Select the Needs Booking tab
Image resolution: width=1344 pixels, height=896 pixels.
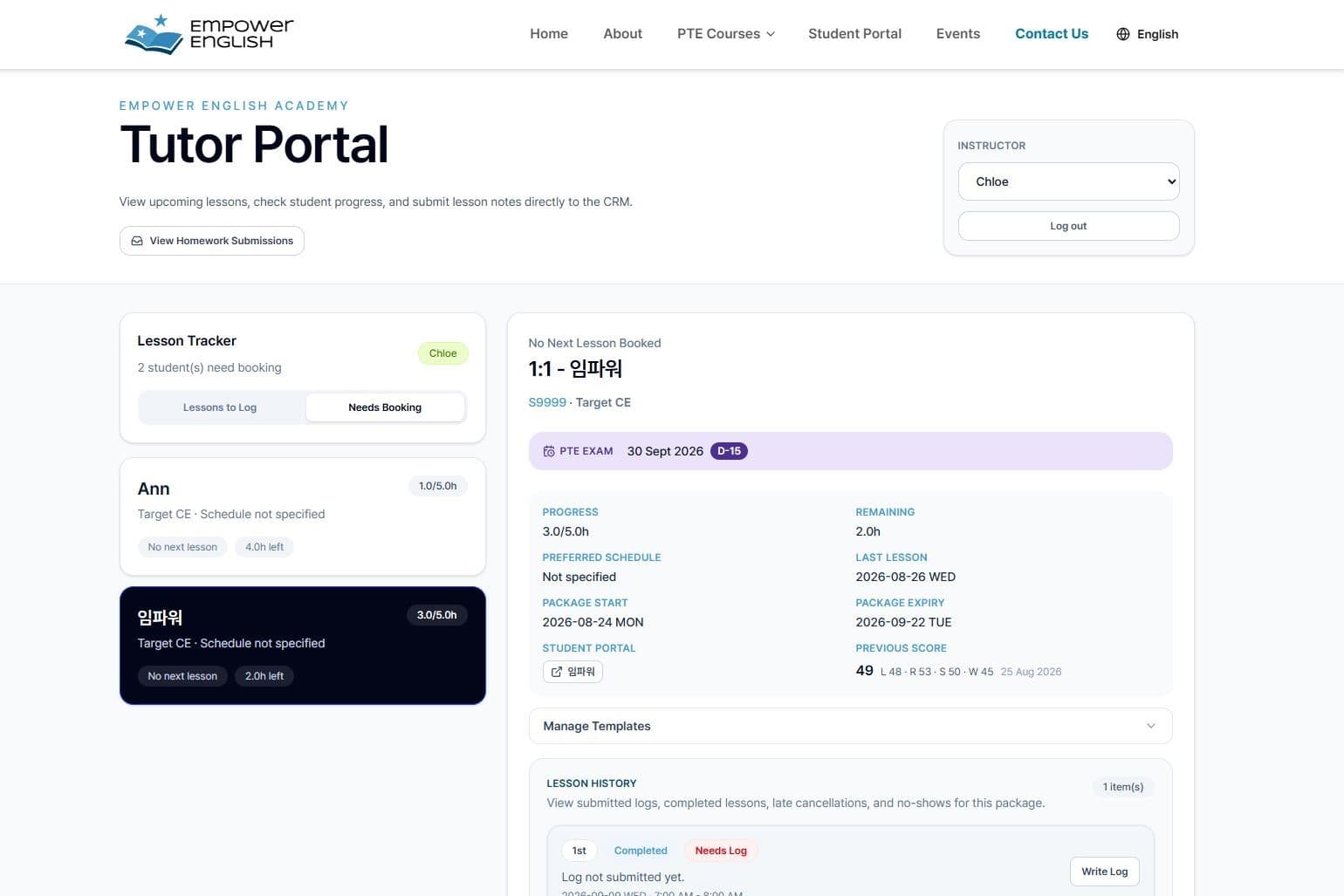pyautogui.click(x=385, y=407)
